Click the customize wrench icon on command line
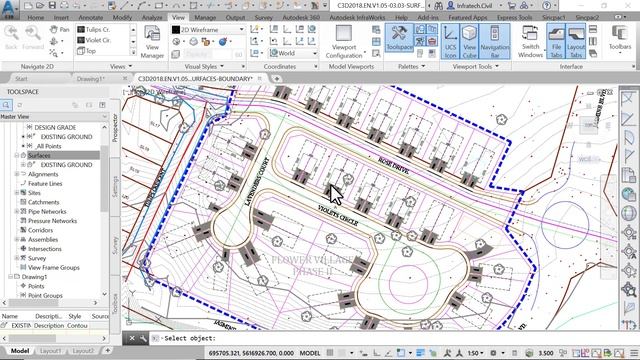Image resolution: width=640 pixels, height=360 pixels. 143,338
